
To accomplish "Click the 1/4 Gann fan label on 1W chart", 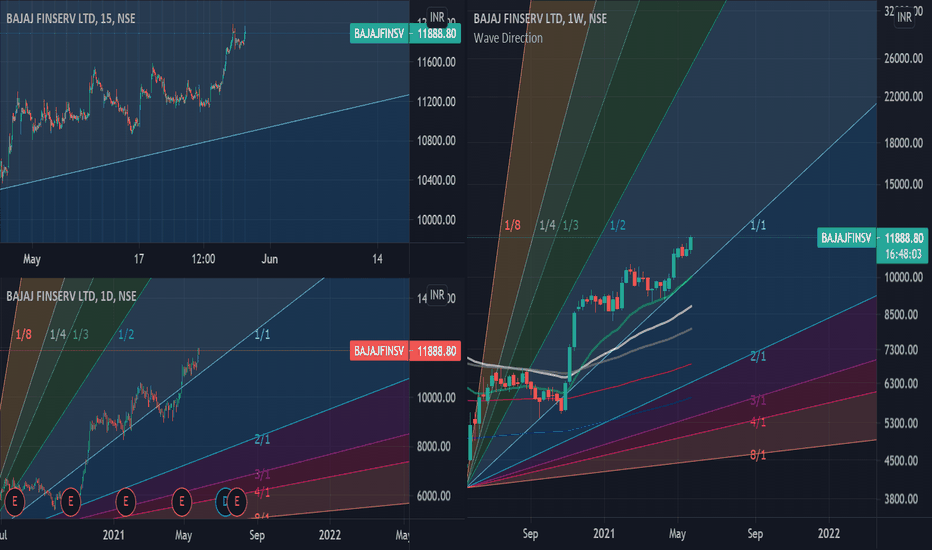I will tap(547, 225).
